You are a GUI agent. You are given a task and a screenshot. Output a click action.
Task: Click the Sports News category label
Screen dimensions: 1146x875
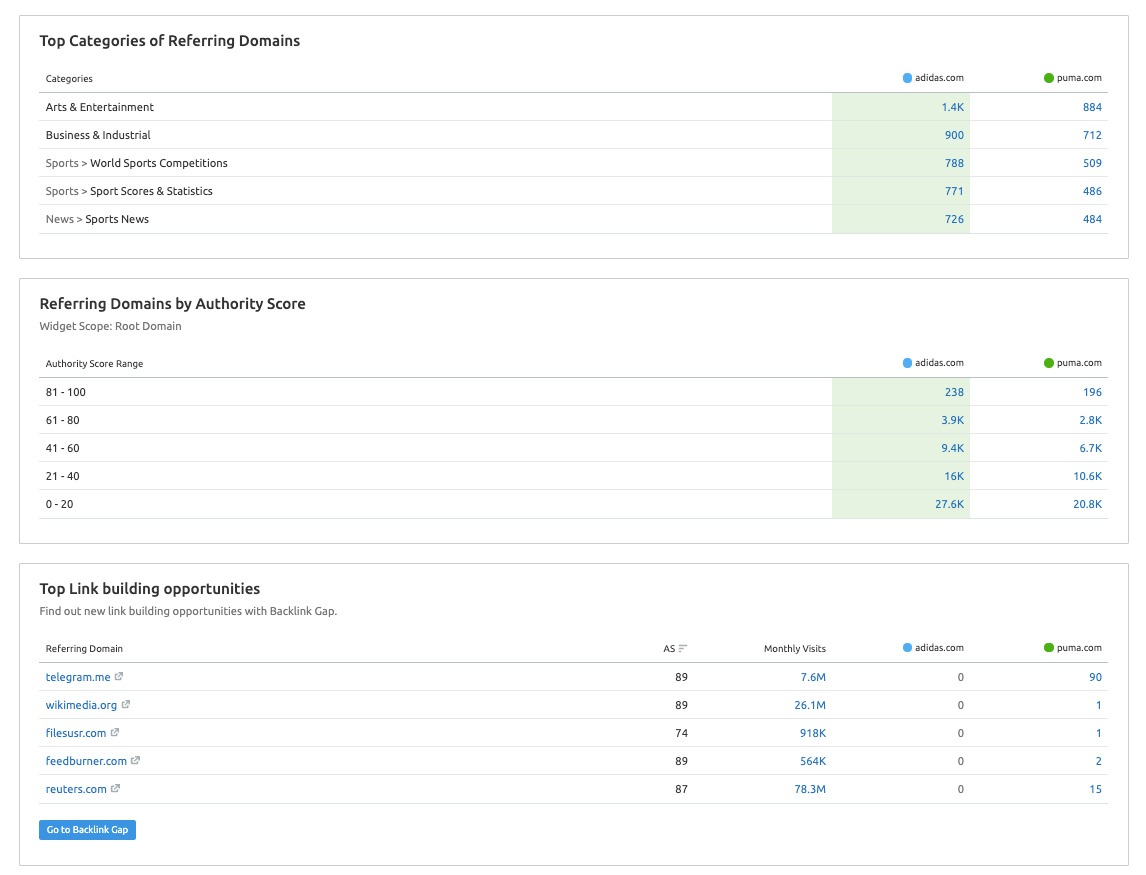click(x=117, y=219)
